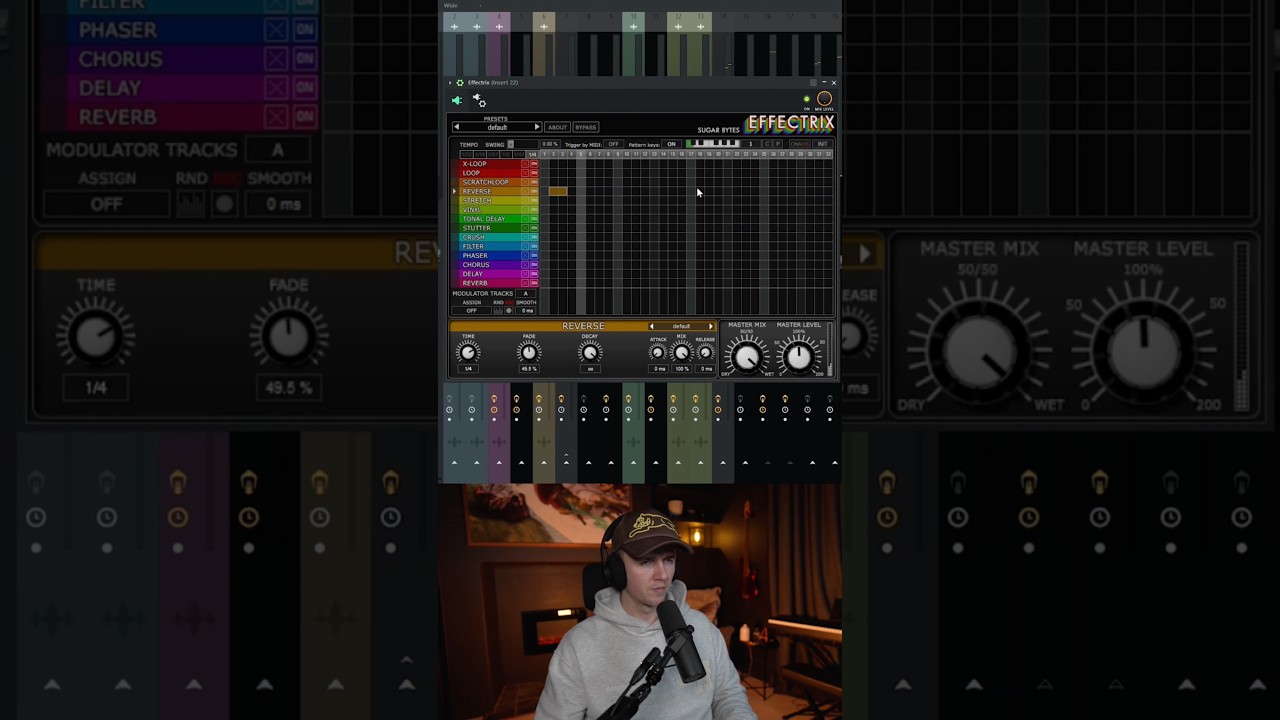Toggle the CHORUS track ON button
This screenshot has width=1280, height=720.
(534, 264)
